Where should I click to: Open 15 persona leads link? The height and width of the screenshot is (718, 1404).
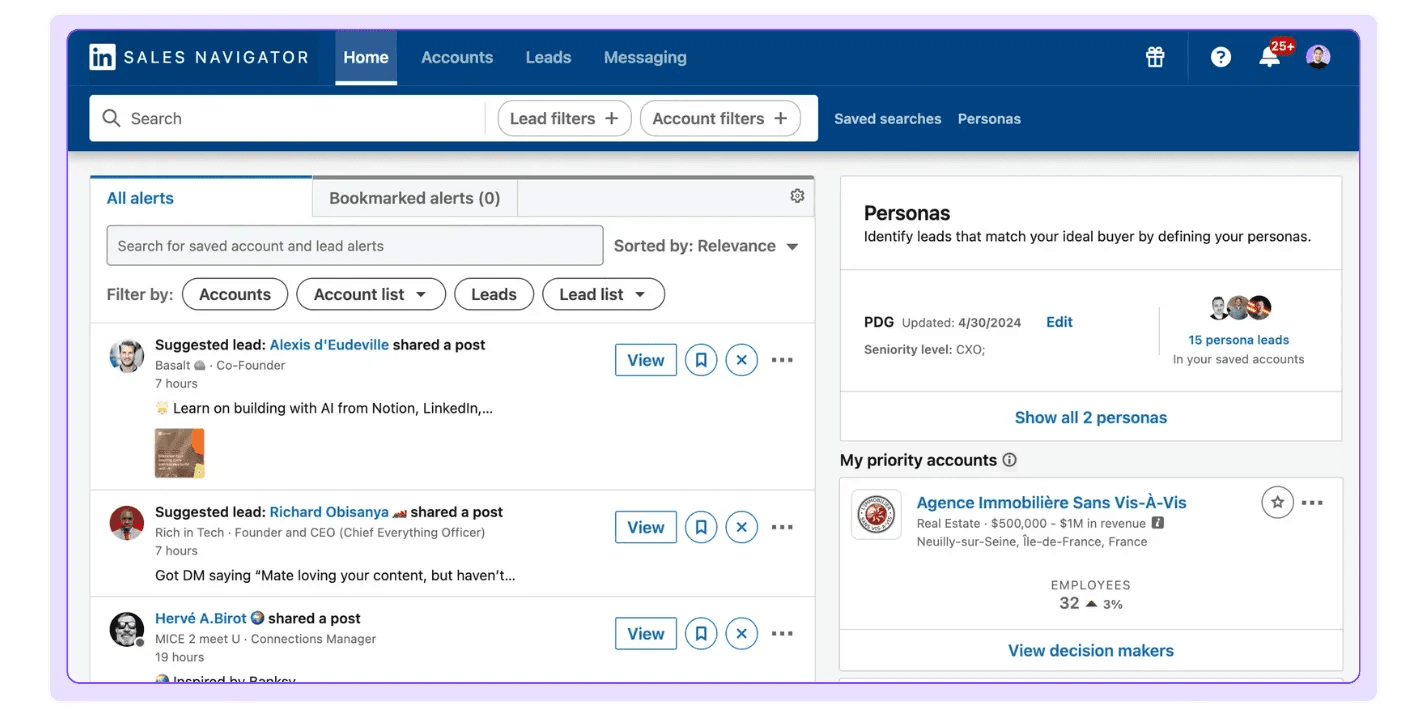[x=1239, y=340]
